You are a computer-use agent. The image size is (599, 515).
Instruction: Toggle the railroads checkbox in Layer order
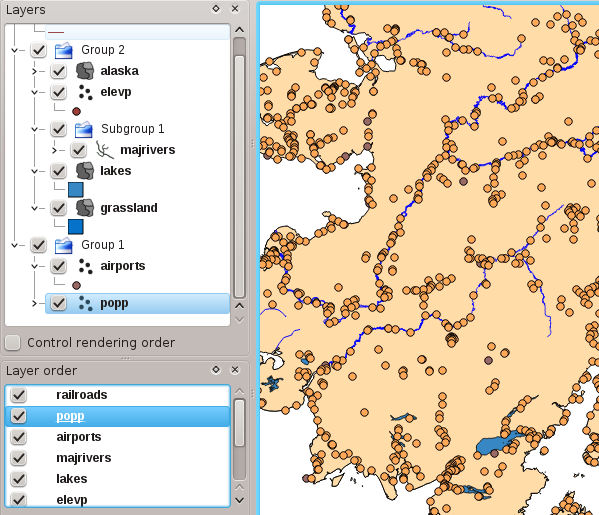18,395
